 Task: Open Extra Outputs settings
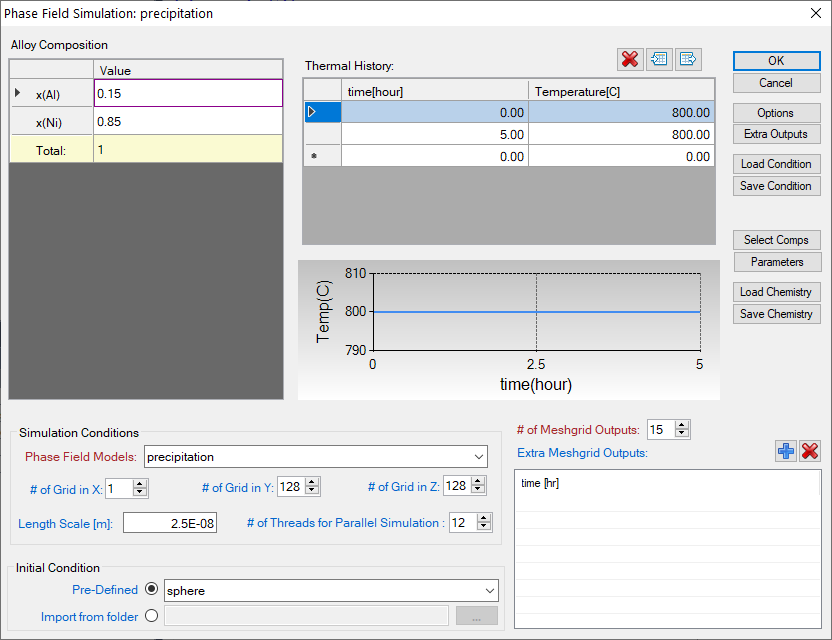coord(775,134)
